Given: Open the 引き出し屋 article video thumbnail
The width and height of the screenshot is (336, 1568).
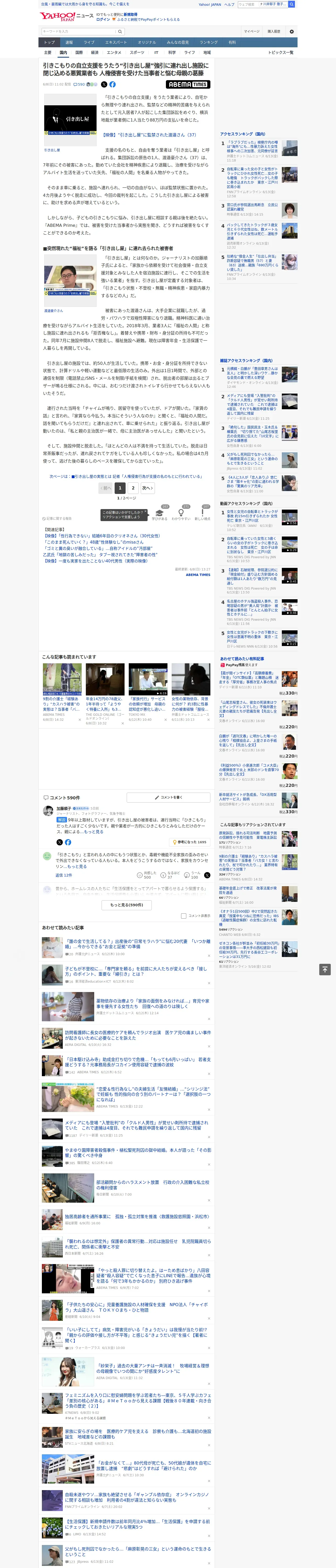Looking at the screenshot, I should pos(70,120).
